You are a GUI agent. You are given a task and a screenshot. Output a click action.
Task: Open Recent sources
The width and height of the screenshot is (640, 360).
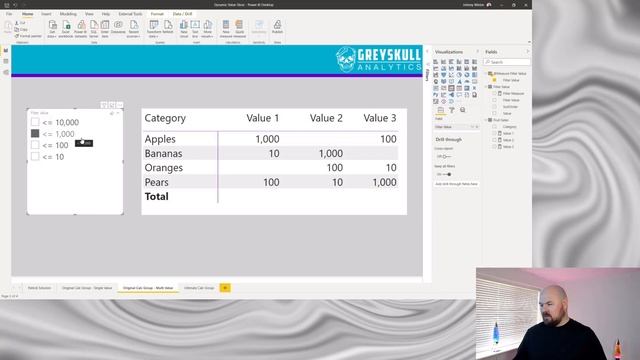click(x=133, y=29)
